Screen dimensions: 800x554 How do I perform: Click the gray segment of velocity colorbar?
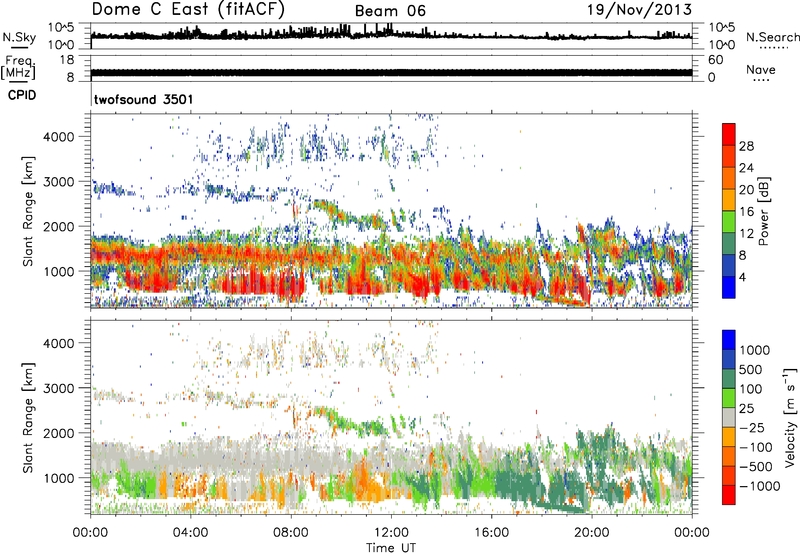point(729,418)
